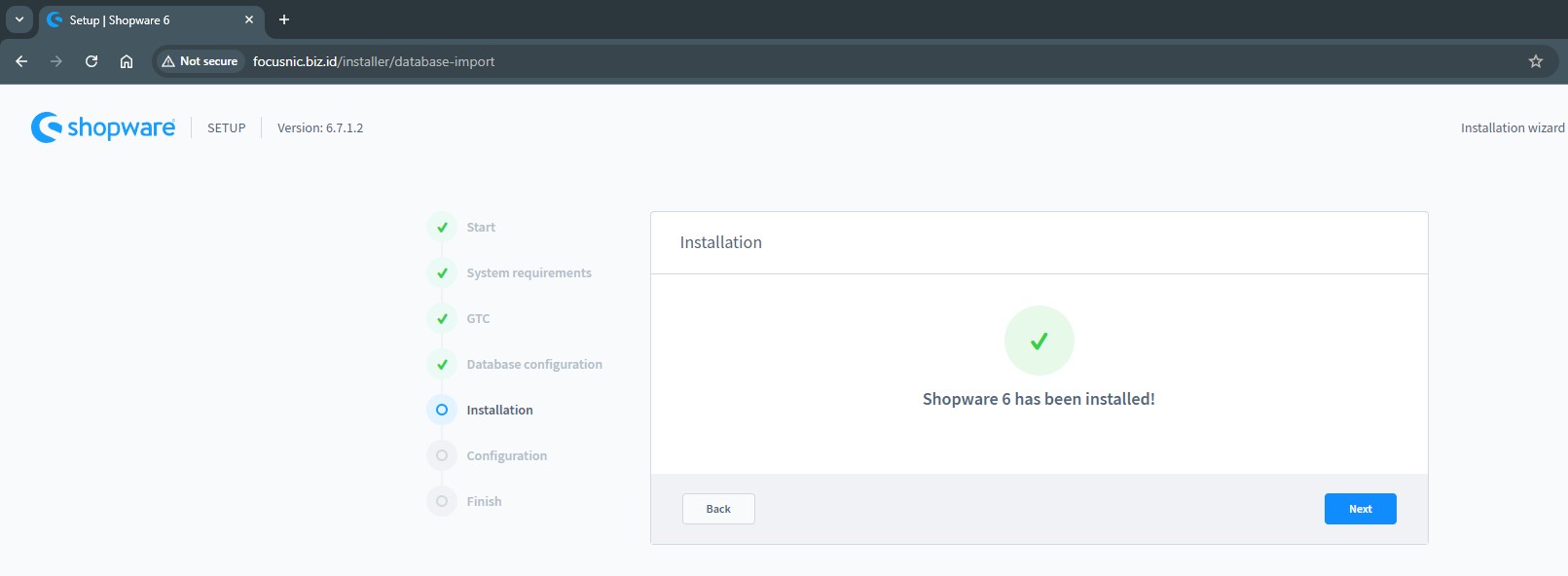This screenshot has height=576, width=1568.
Task: Reload the page with the browser refresh icon
Action: click(91, 61)
